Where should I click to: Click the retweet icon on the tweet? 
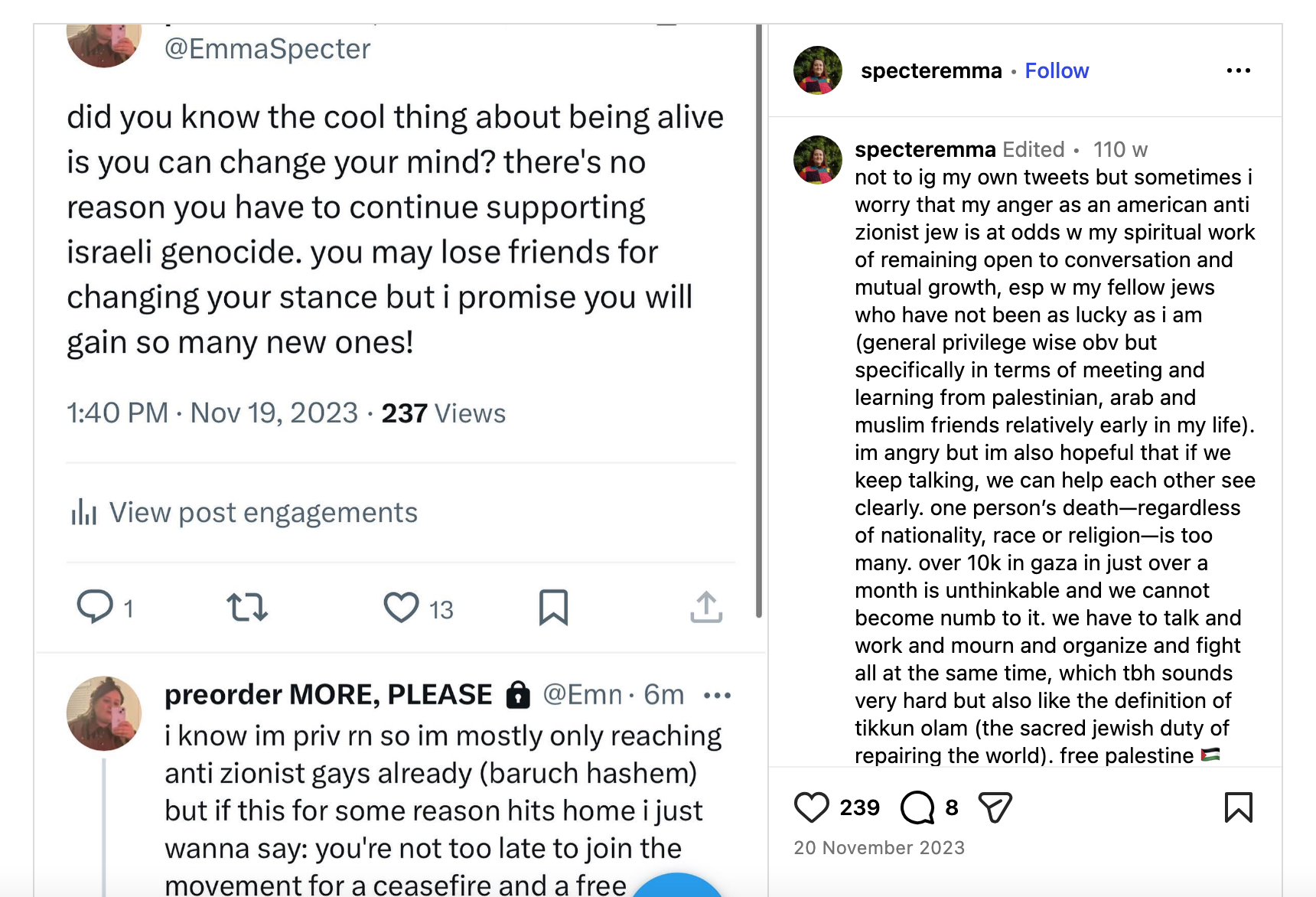coord(247,608)
